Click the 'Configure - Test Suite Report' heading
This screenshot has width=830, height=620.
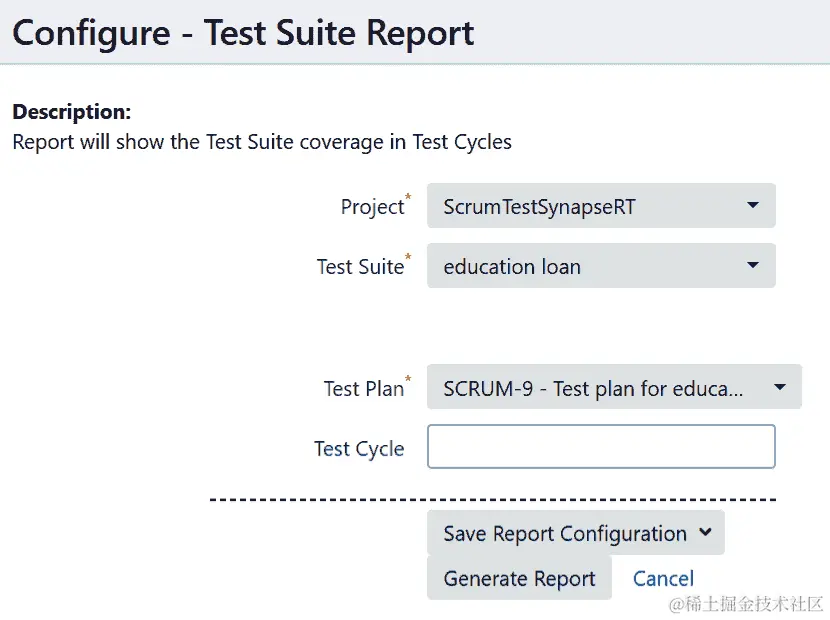point(243,33)
